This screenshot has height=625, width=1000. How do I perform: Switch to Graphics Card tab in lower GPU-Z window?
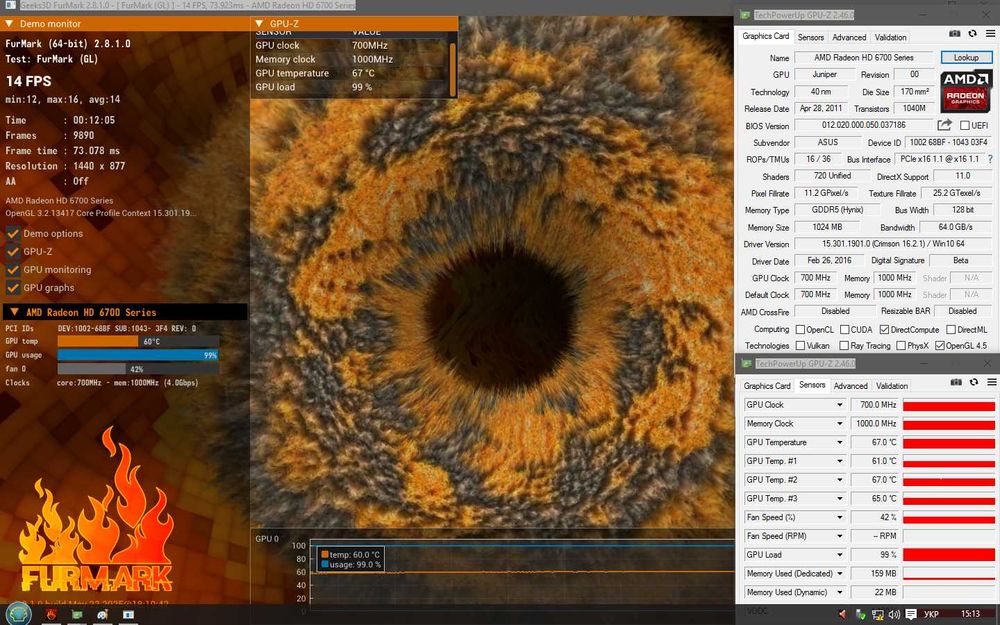pyautogui.click(x=767, y=386)
